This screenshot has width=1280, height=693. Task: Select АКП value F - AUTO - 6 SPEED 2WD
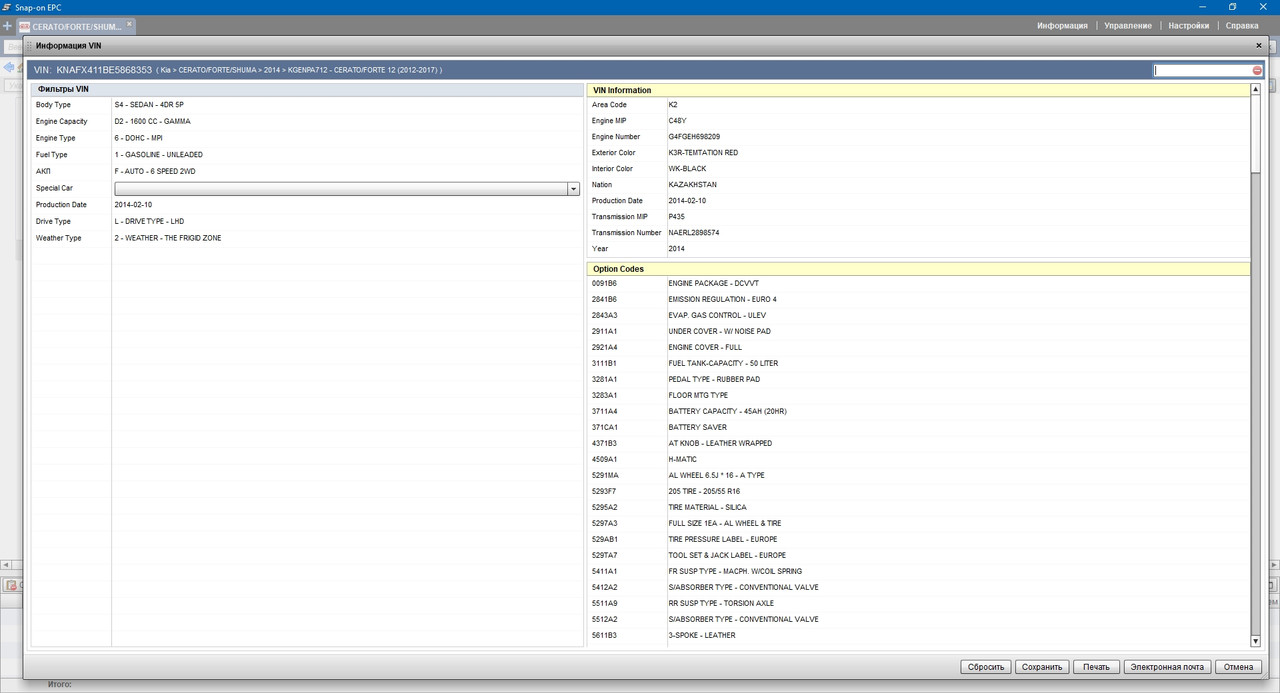(154, 171)
